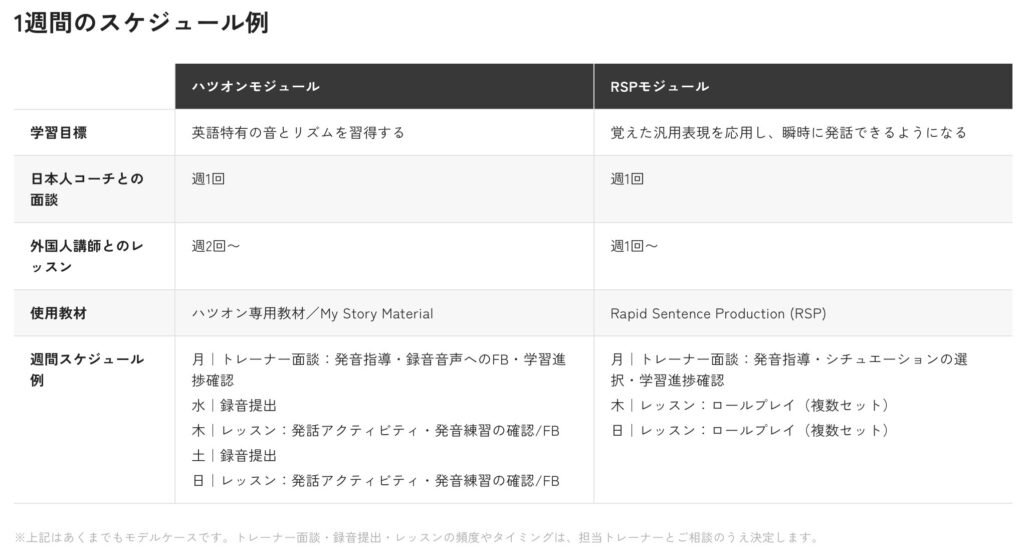Click the 木 roleplay lesson entry in RSP column
Image resolution: width=1024 pixels, height=554 pixels.
click(750, 406)
